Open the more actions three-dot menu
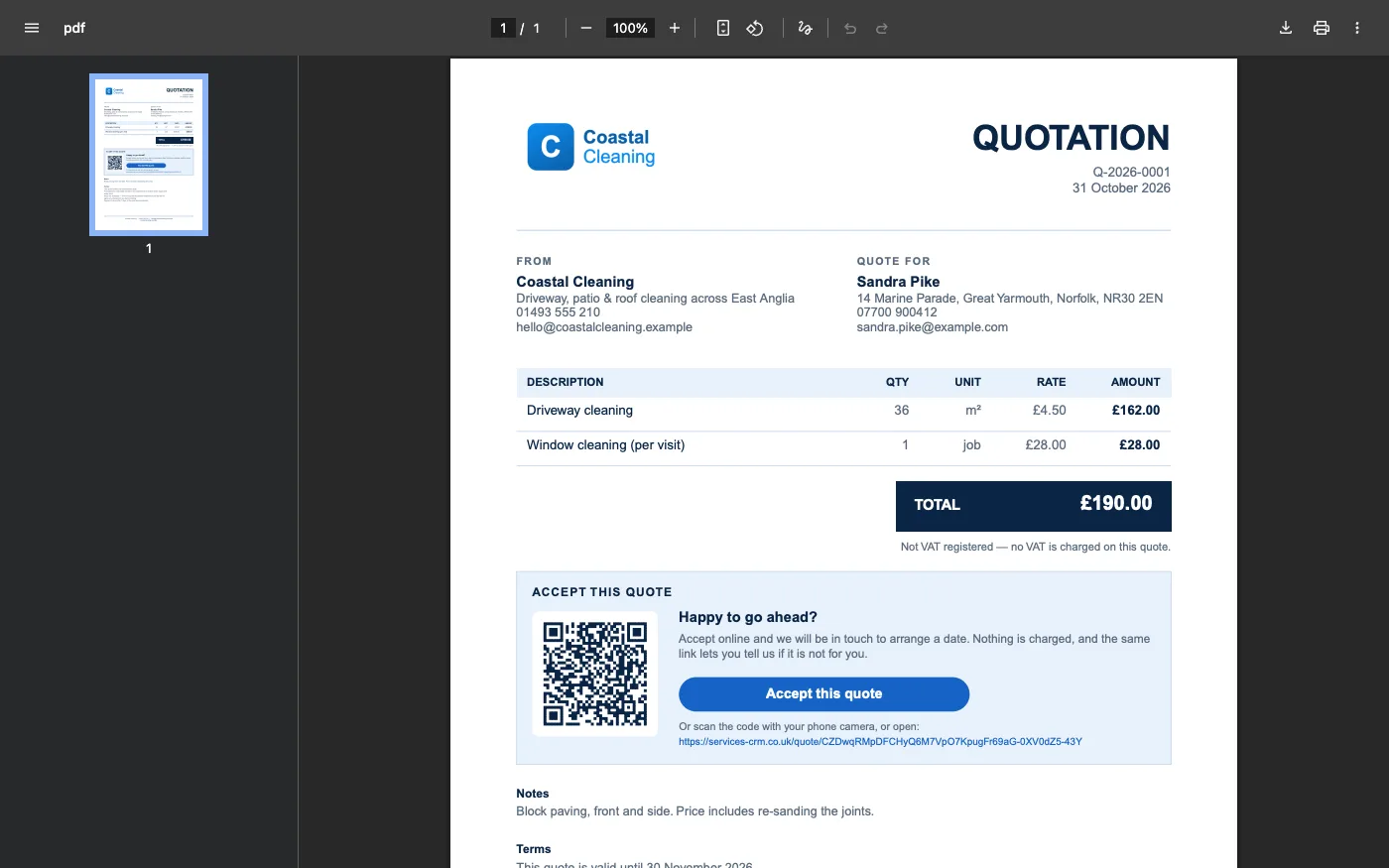The width and height of the screenshot is (1389, 868). pyautogui.click(x=1357, y=28)
